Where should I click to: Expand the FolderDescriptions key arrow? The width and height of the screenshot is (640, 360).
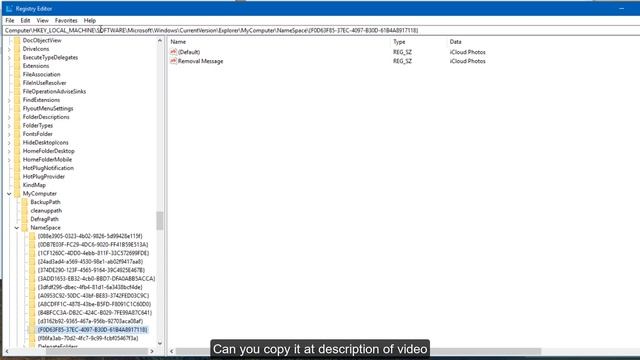(9, 117)
